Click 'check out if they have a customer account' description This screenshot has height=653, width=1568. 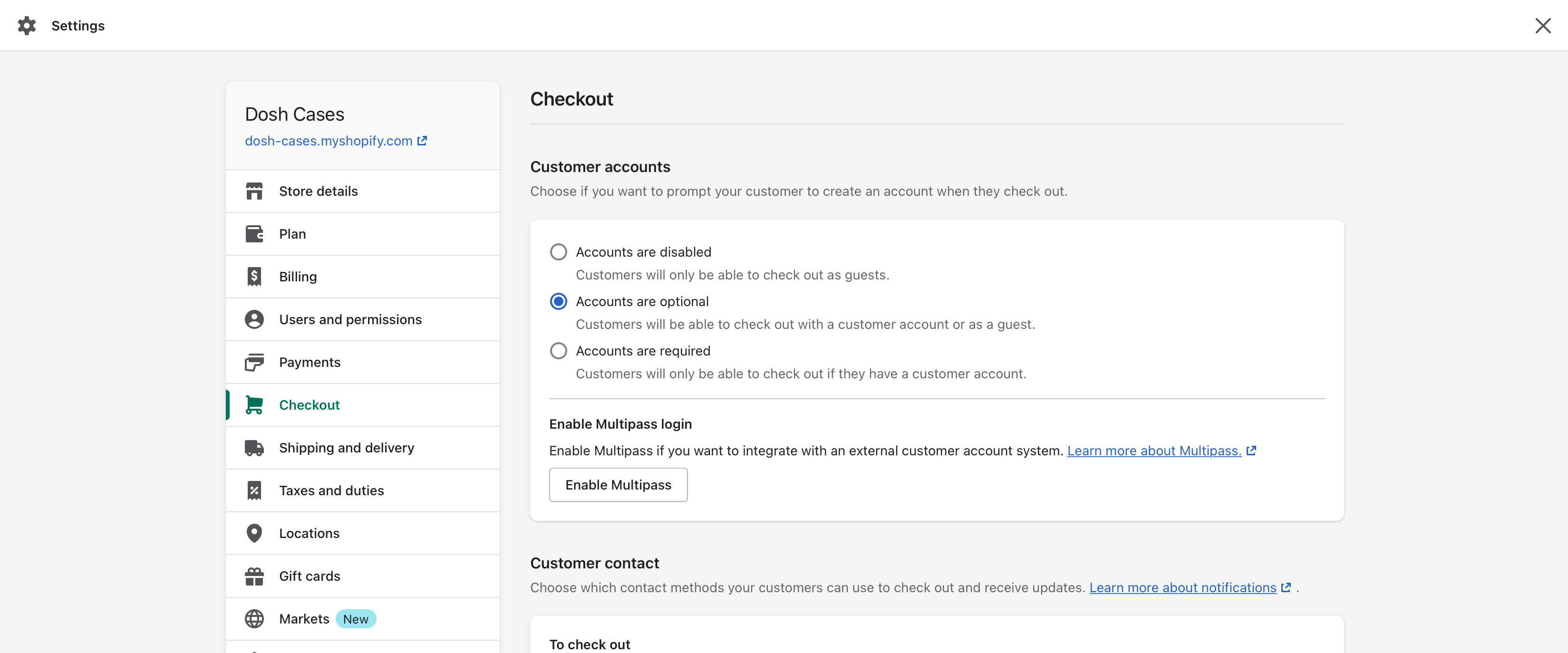801,374
